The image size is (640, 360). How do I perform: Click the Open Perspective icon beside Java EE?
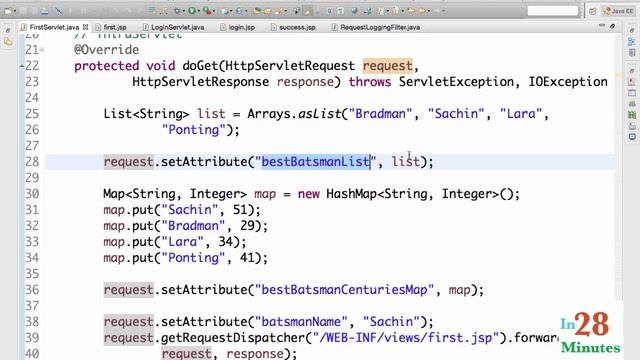pyautogui.click(x=593, y=11)
